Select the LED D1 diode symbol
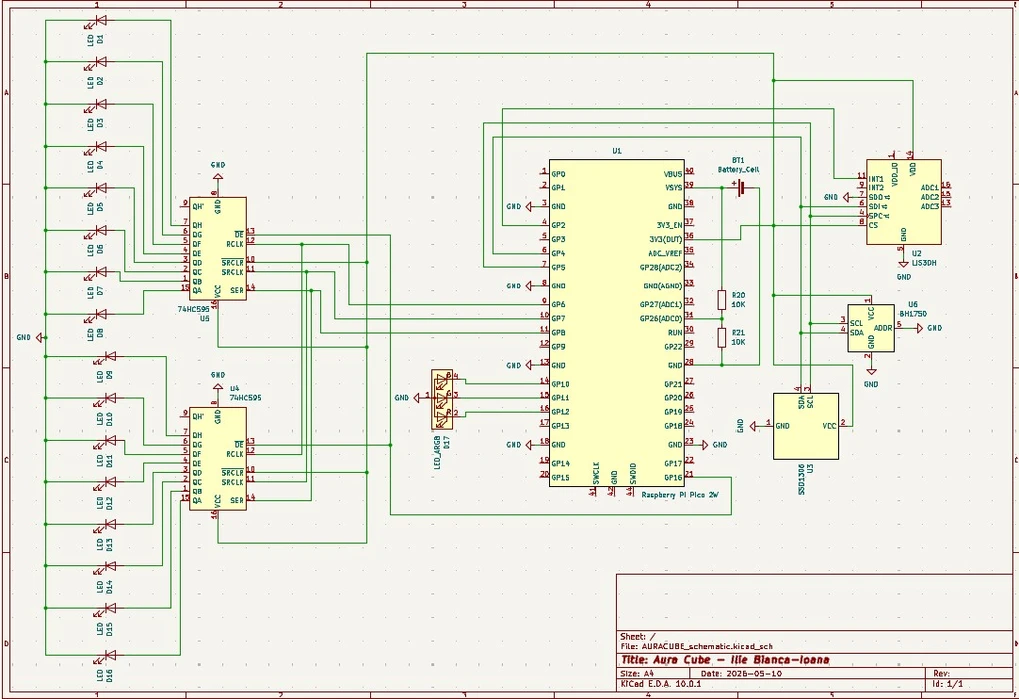Screen dimensions: 1019x699 (x=101, y=21)
